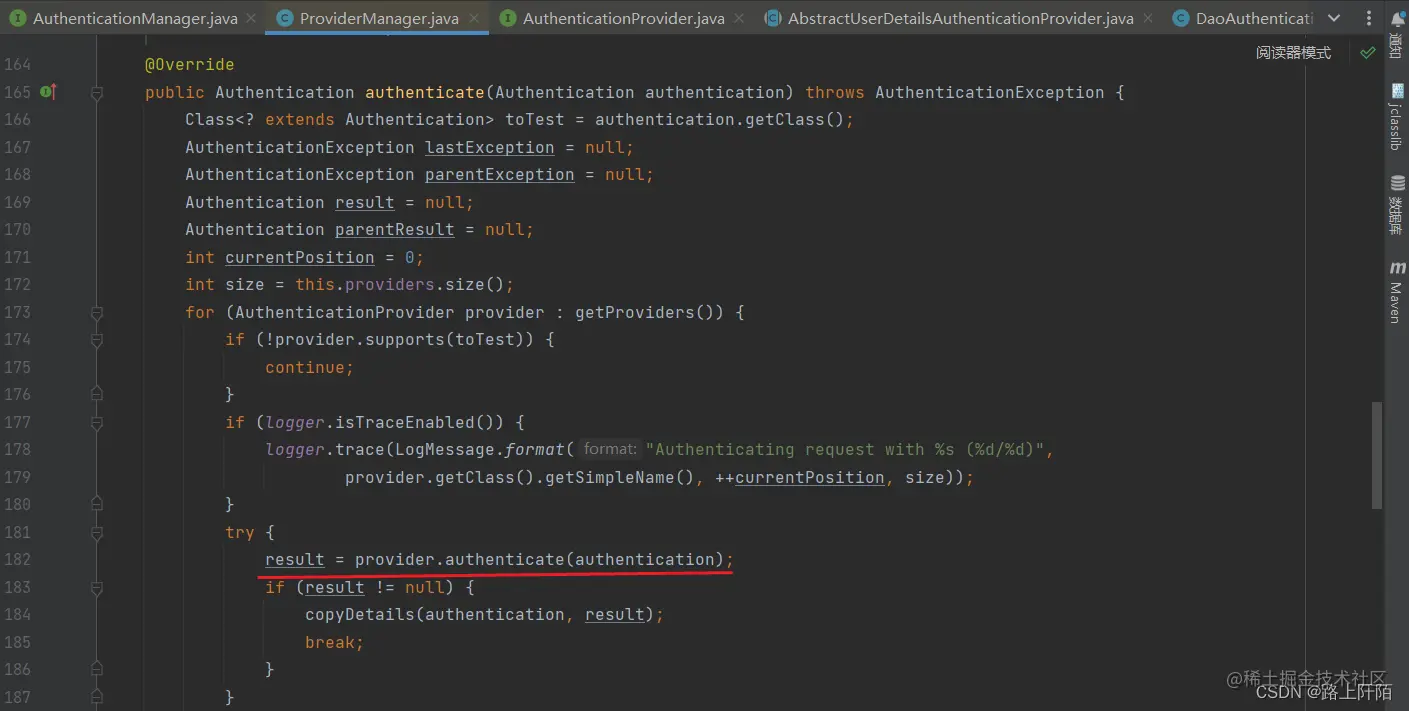
Task: Click the authenticate method name on line 165
Action: [x=425, y=92]
